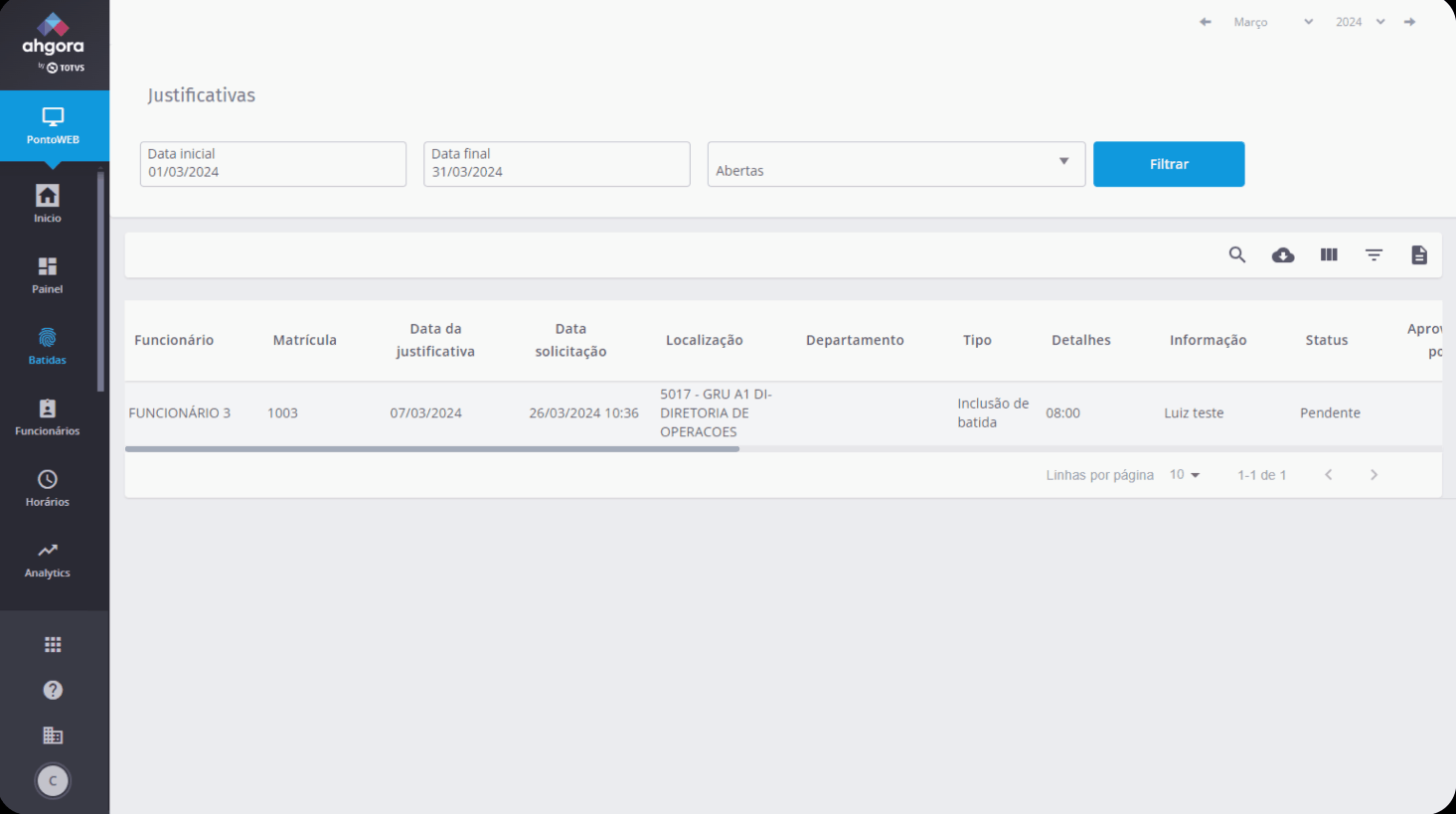Open the Painel dashboard
This screenshot has height=814, width=1456.
(x=48, y=275)
